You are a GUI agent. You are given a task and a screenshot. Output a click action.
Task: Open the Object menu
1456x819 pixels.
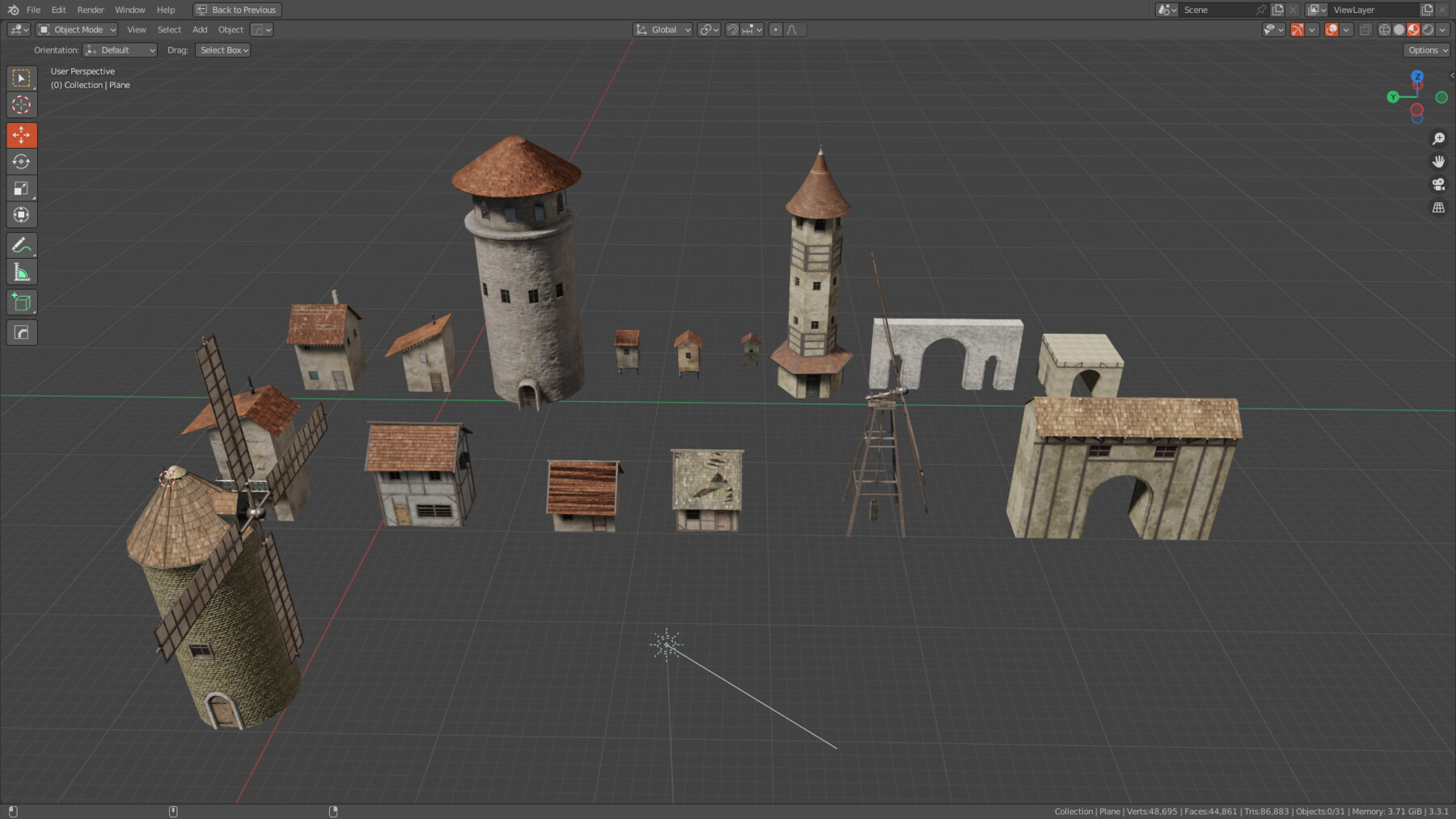pos(231,29)
